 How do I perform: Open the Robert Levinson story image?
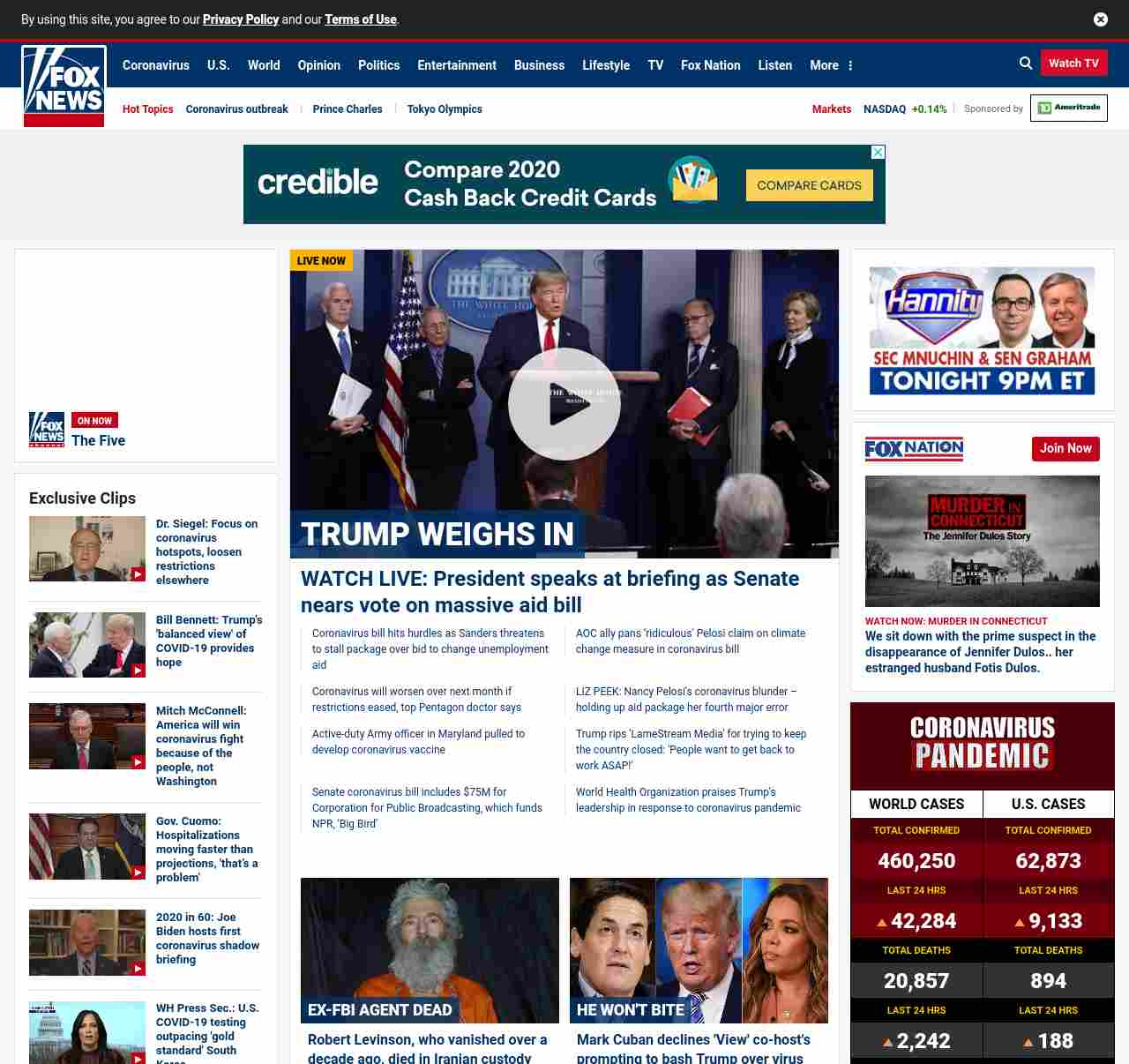[x=430, y=950]
